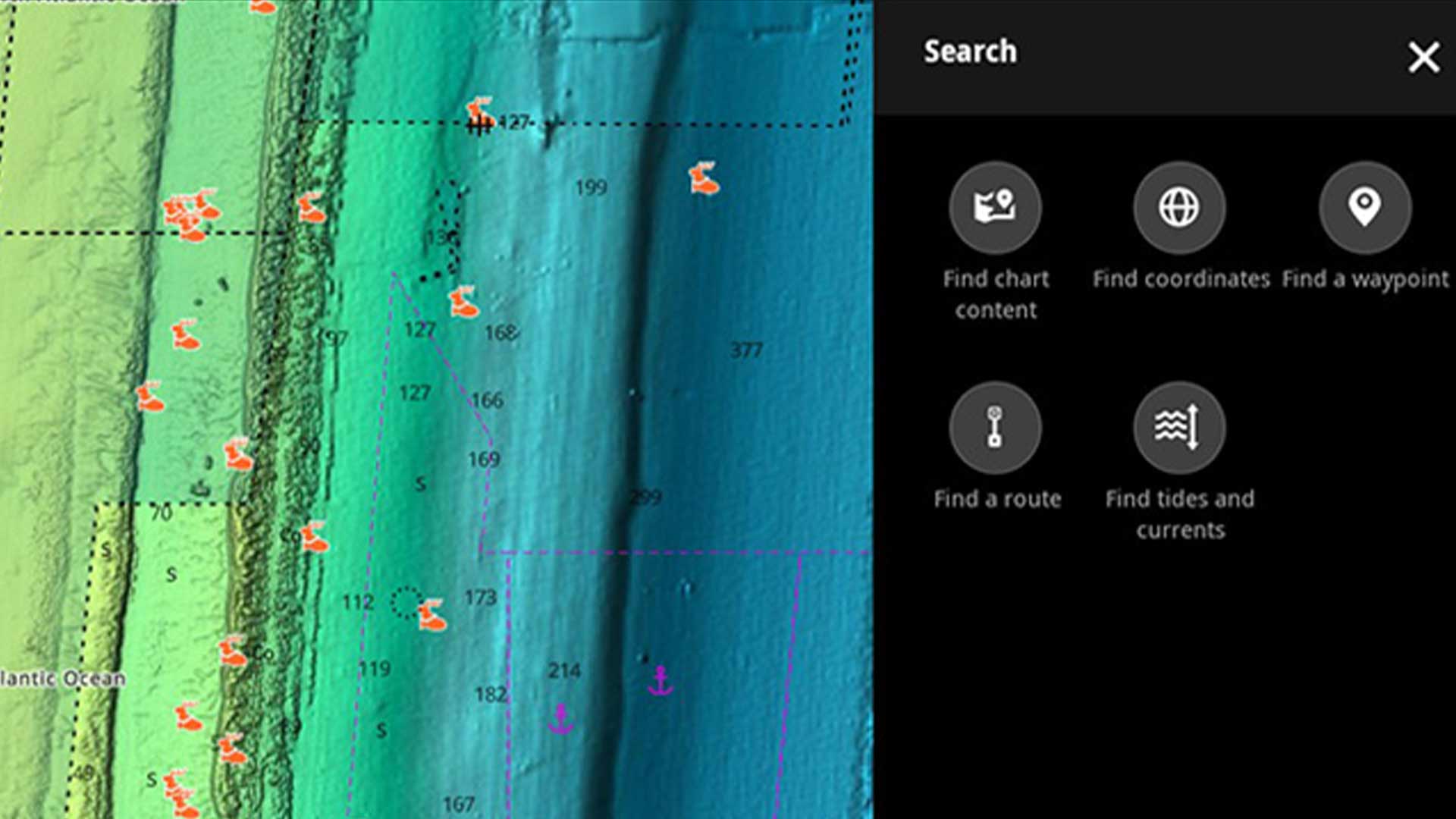Open the Find a route icon
Screen dimensions: 1456x819
(x=995, y=428)
